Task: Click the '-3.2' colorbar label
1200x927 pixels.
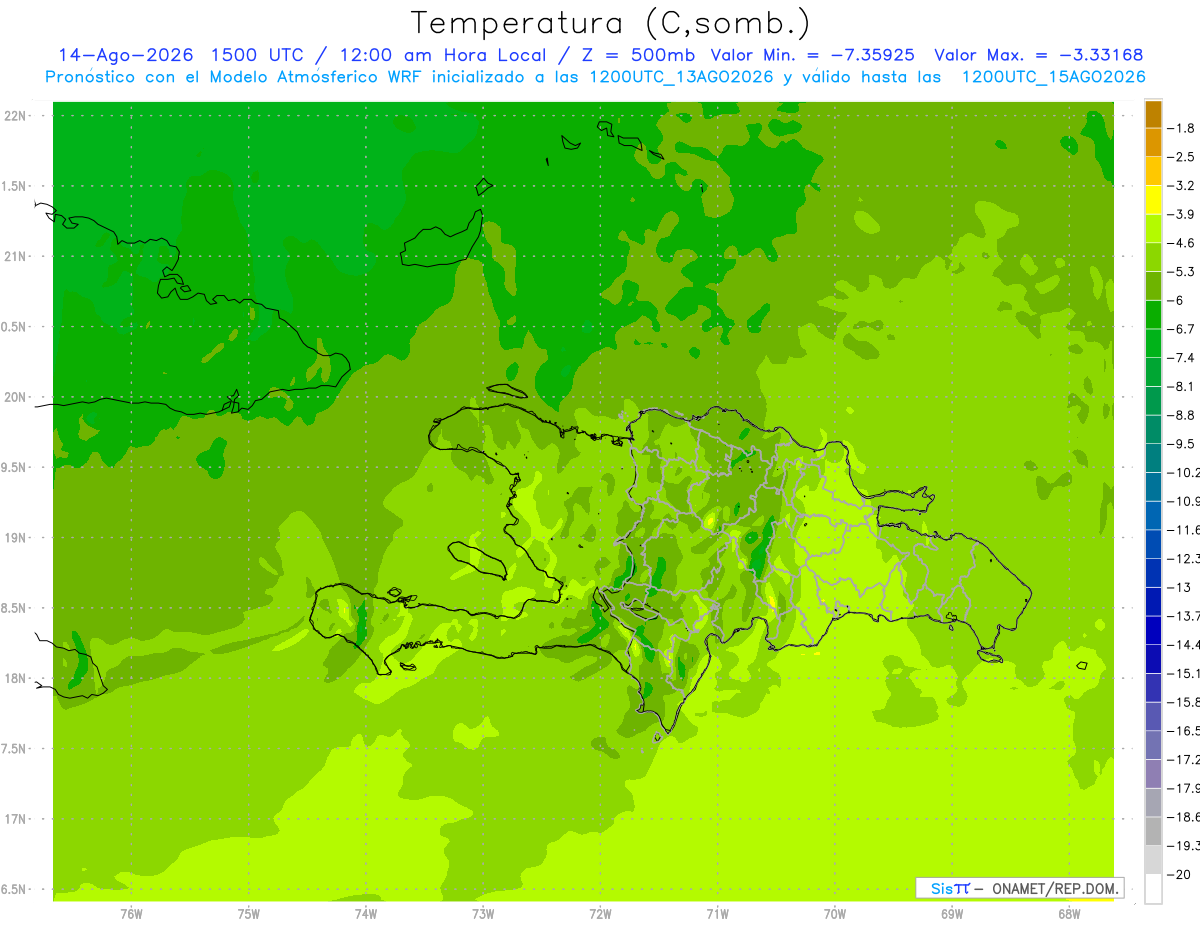Action: pyautogui.click(x=1183, y=185)
